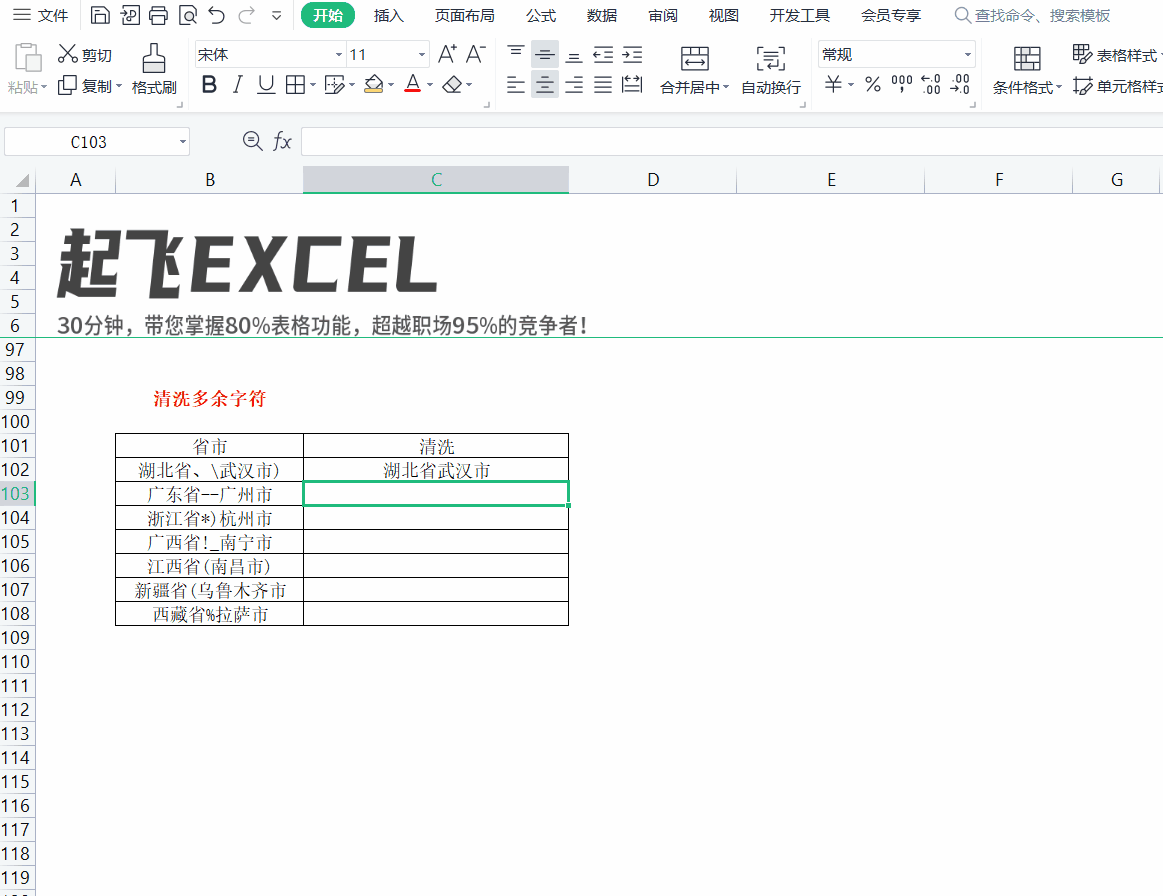Click the distributed alignment icon
Screen dimensions: 1163x896
tap(633, 85)
